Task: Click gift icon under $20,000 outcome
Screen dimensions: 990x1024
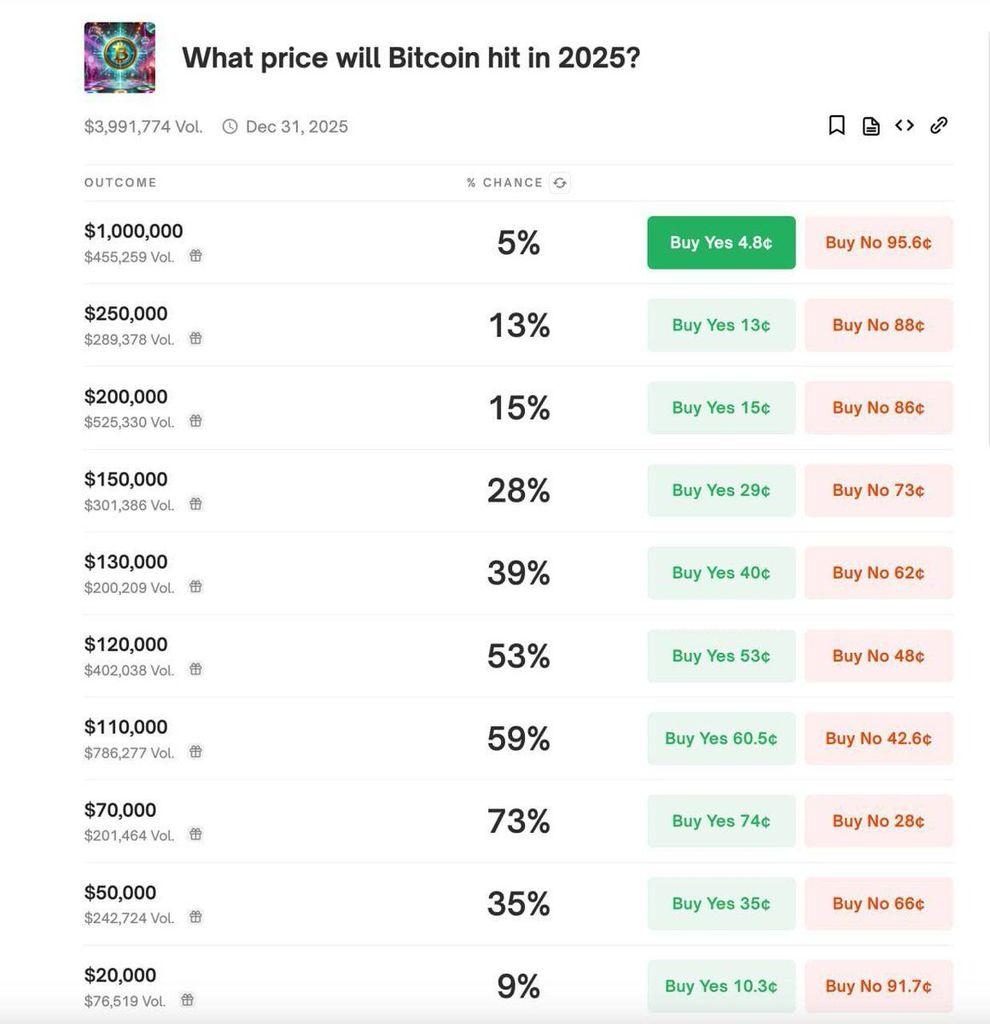Action: coord(187,1000)
